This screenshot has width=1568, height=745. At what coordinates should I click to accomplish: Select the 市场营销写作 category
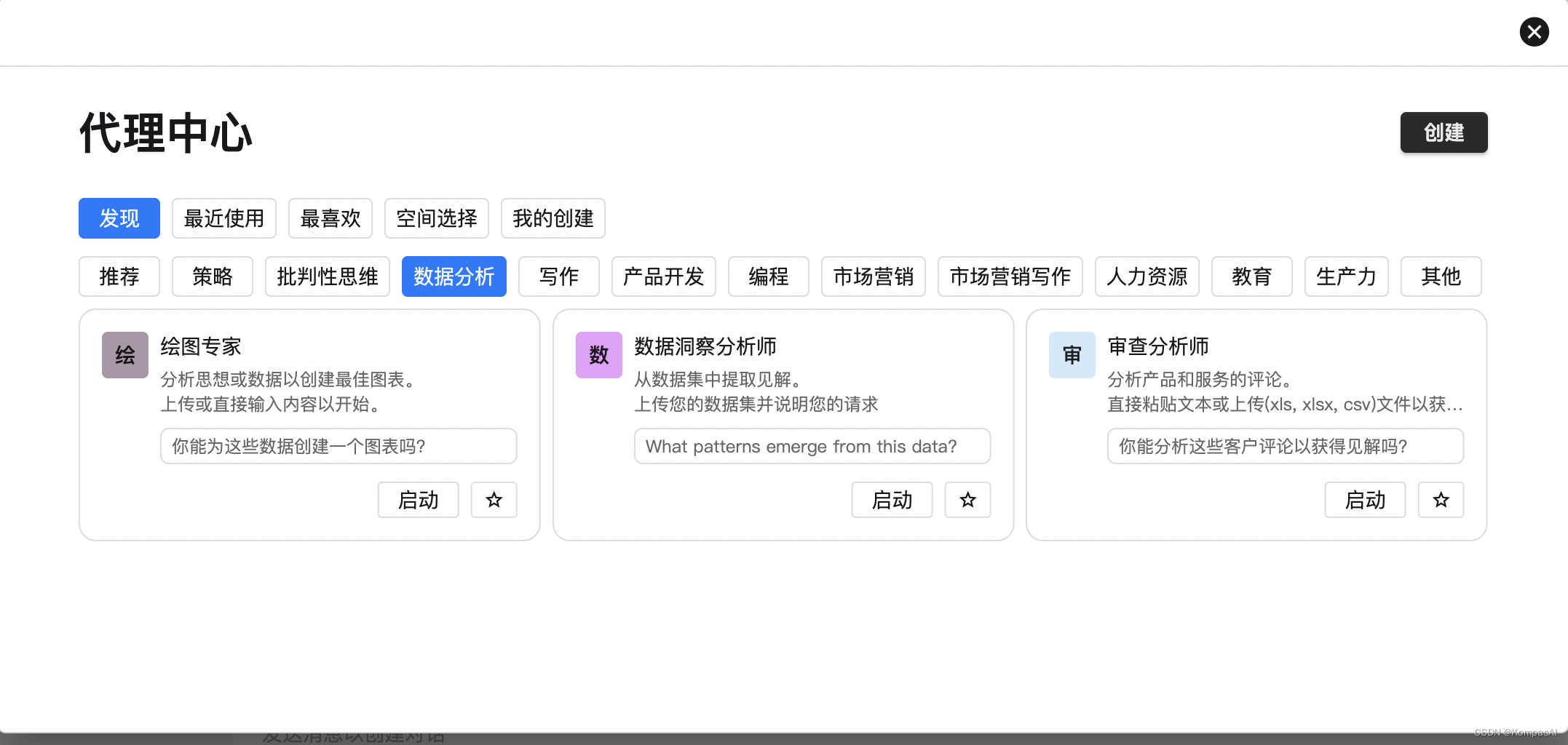point(1010,276)
